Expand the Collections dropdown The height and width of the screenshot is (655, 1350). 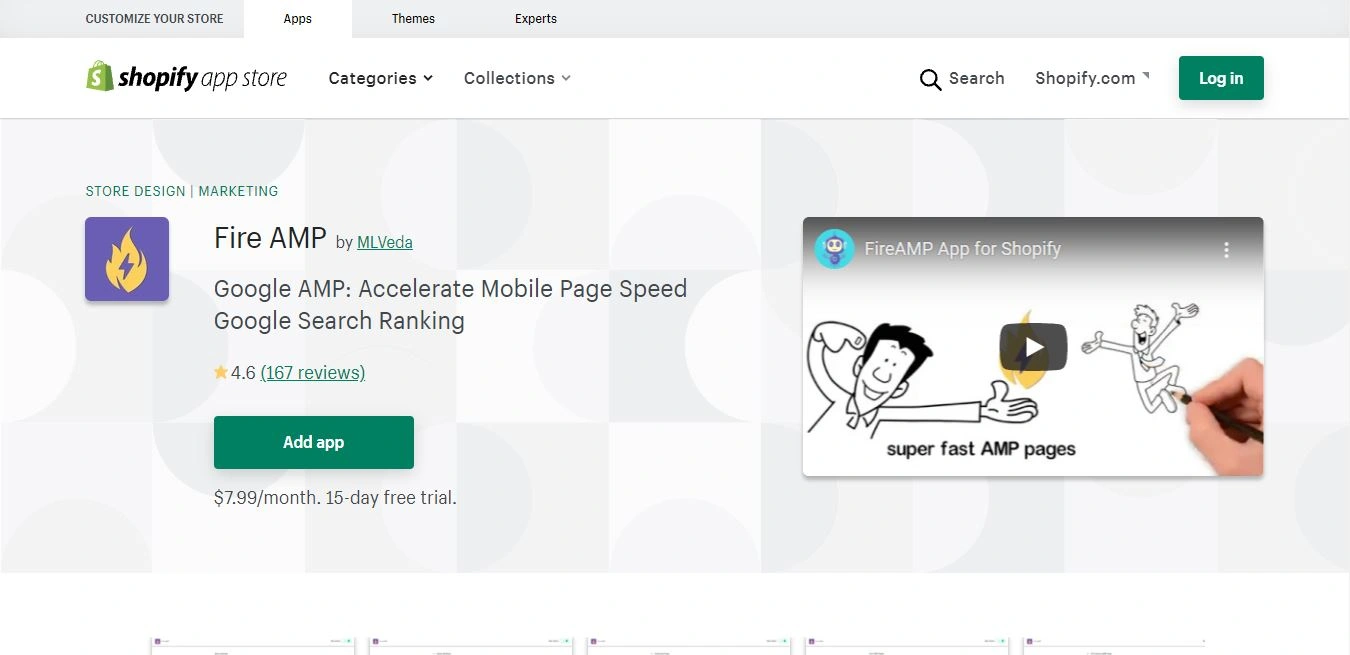tap(517, 78)
